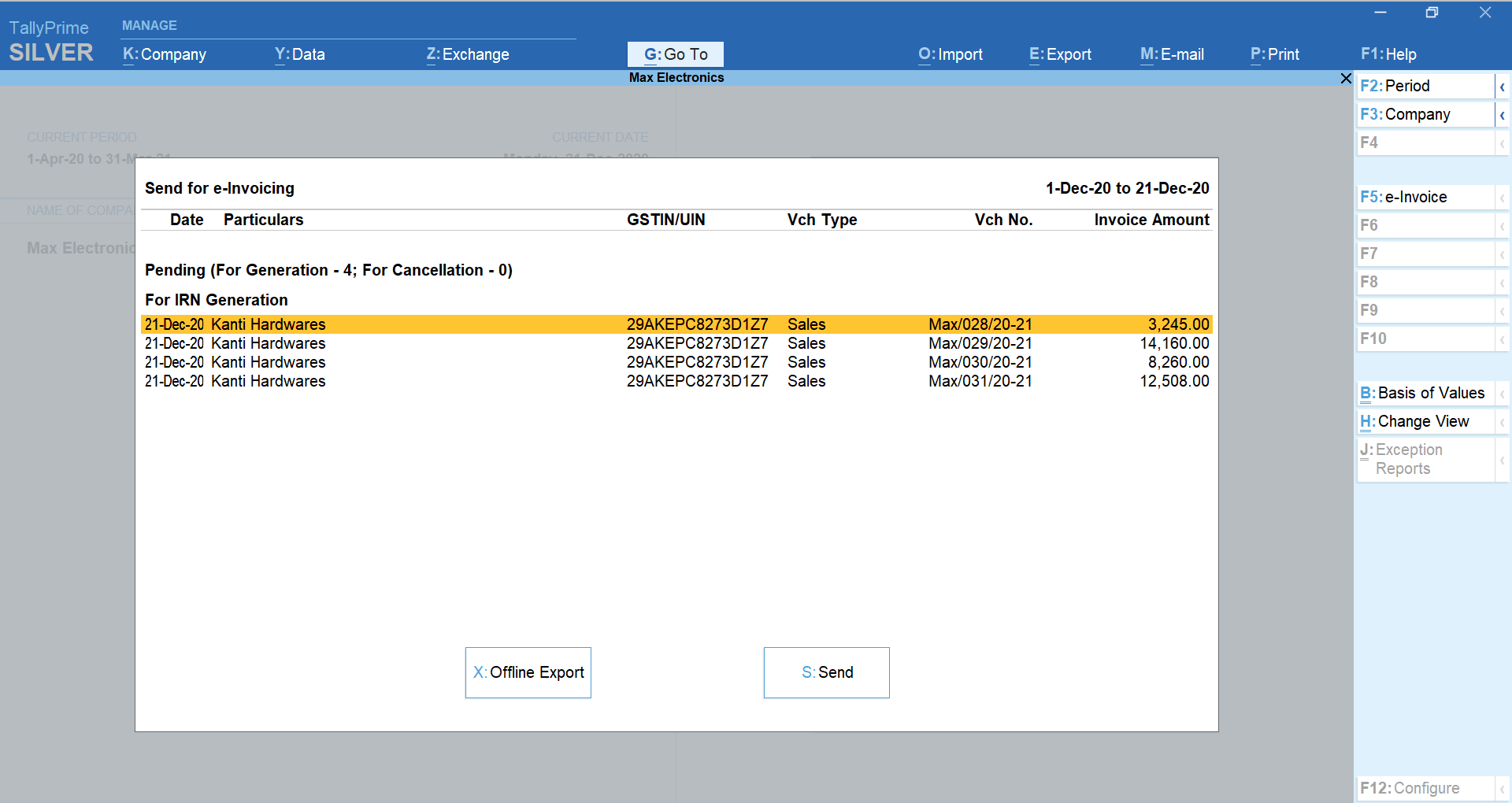Click the J: Exception Reports button
1512x803 pixels.
pos(1425,460)
